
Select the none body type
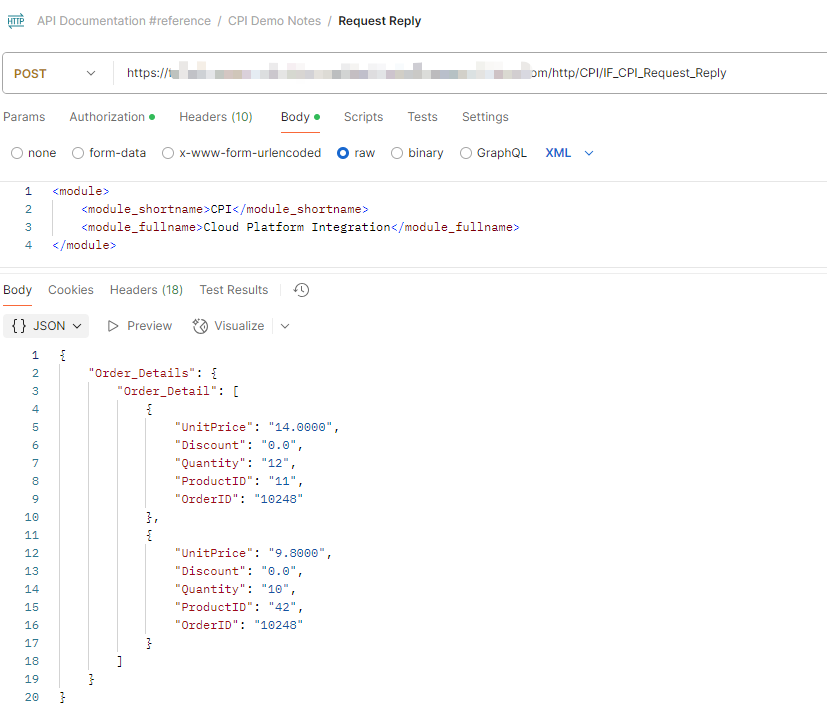17,153
